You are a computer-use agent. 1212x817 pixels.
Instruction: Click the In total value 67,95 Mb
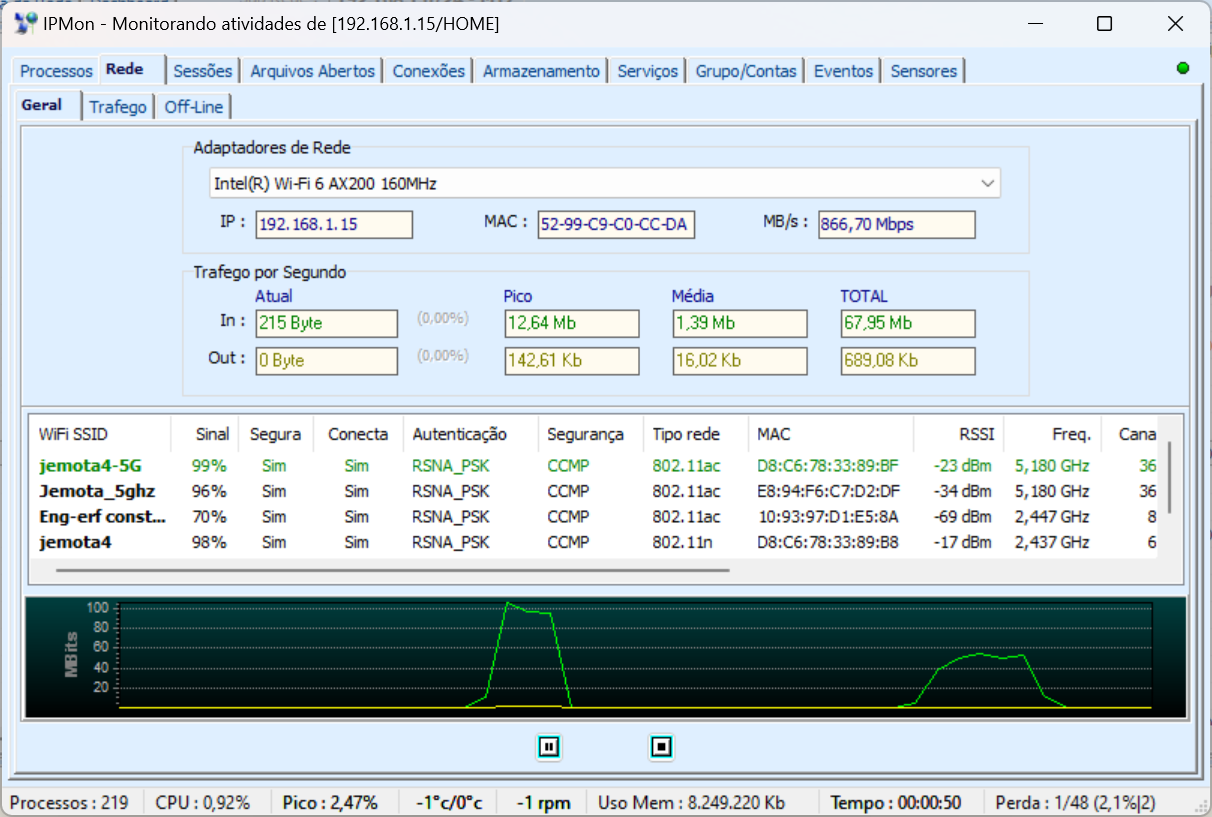coord(908,323)
